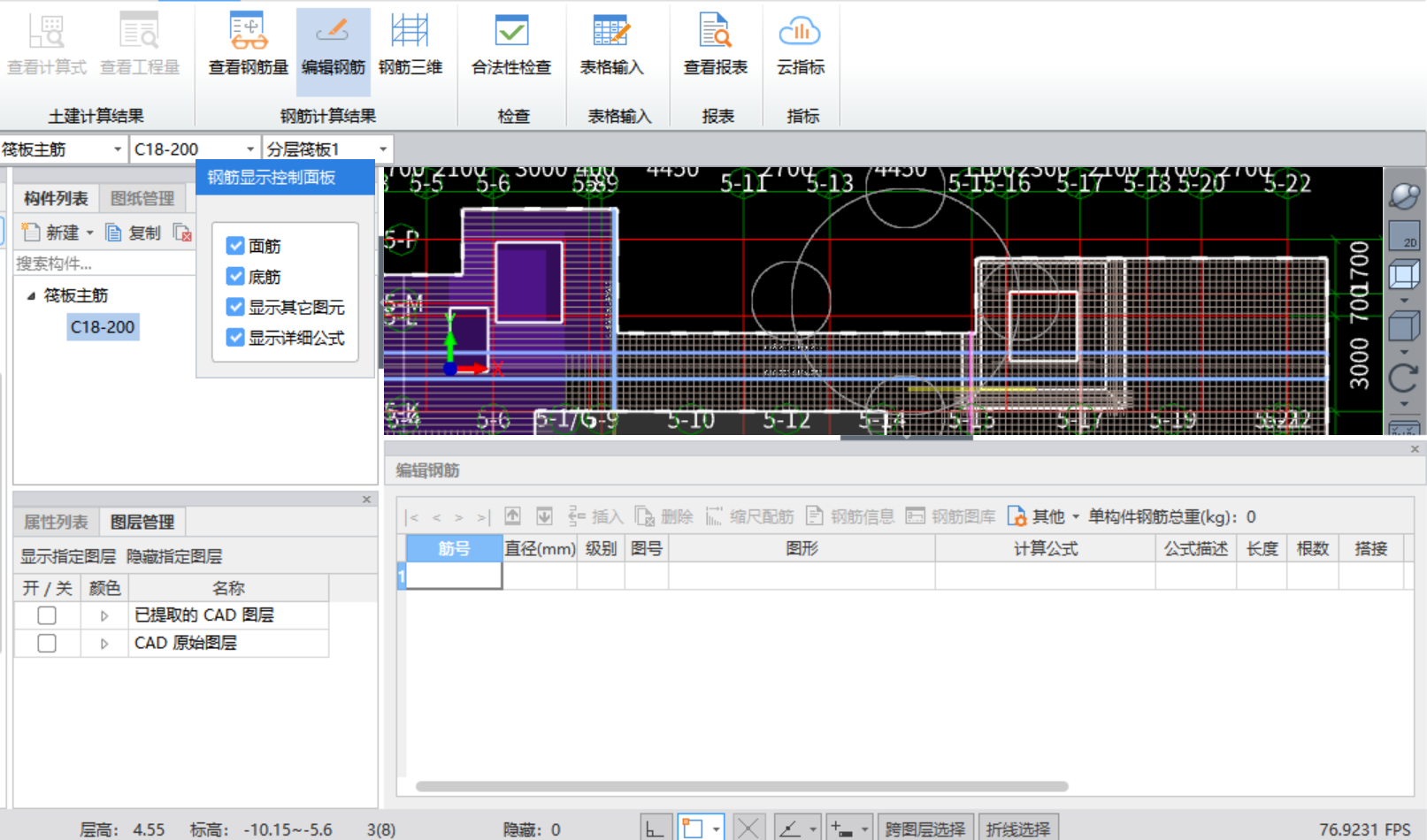This screenshot has width=1427, height=840.
Task: Move rebar row down icon
Action: [x=544, y=516]
